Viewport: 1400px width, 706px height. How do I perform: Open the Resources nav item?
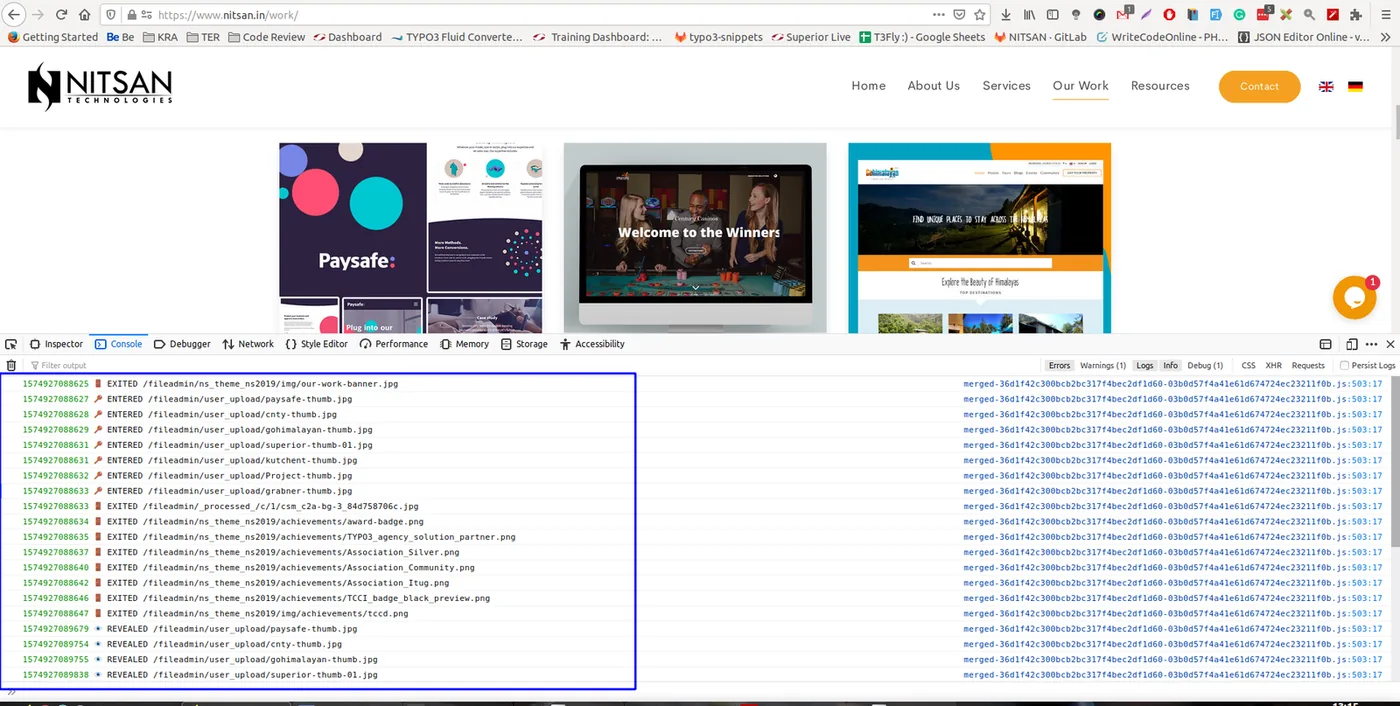1160,86
